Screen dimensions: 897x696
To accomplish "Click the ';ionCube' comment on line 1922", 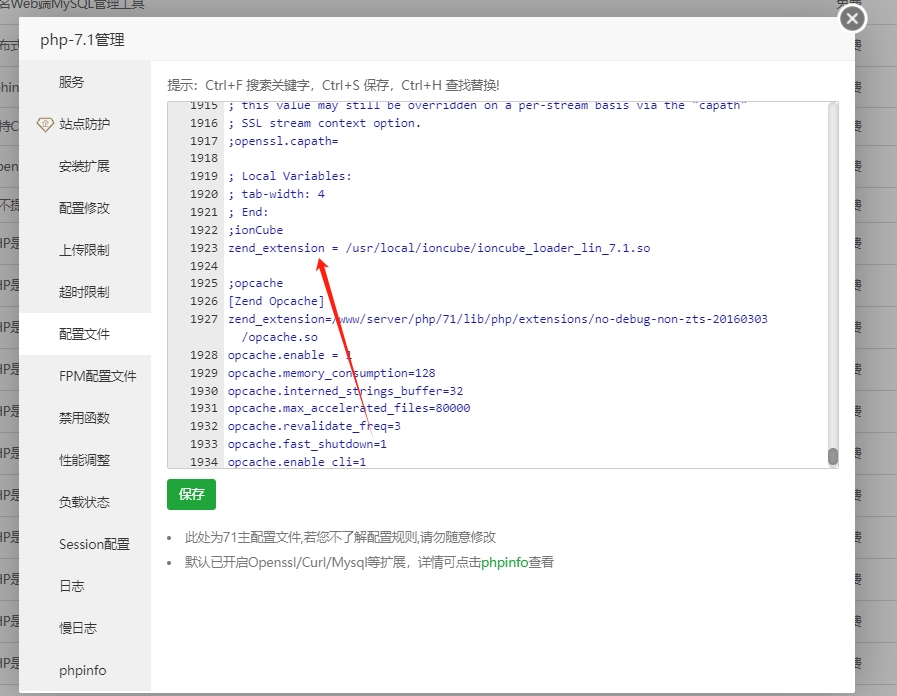I will pos(255,230).
